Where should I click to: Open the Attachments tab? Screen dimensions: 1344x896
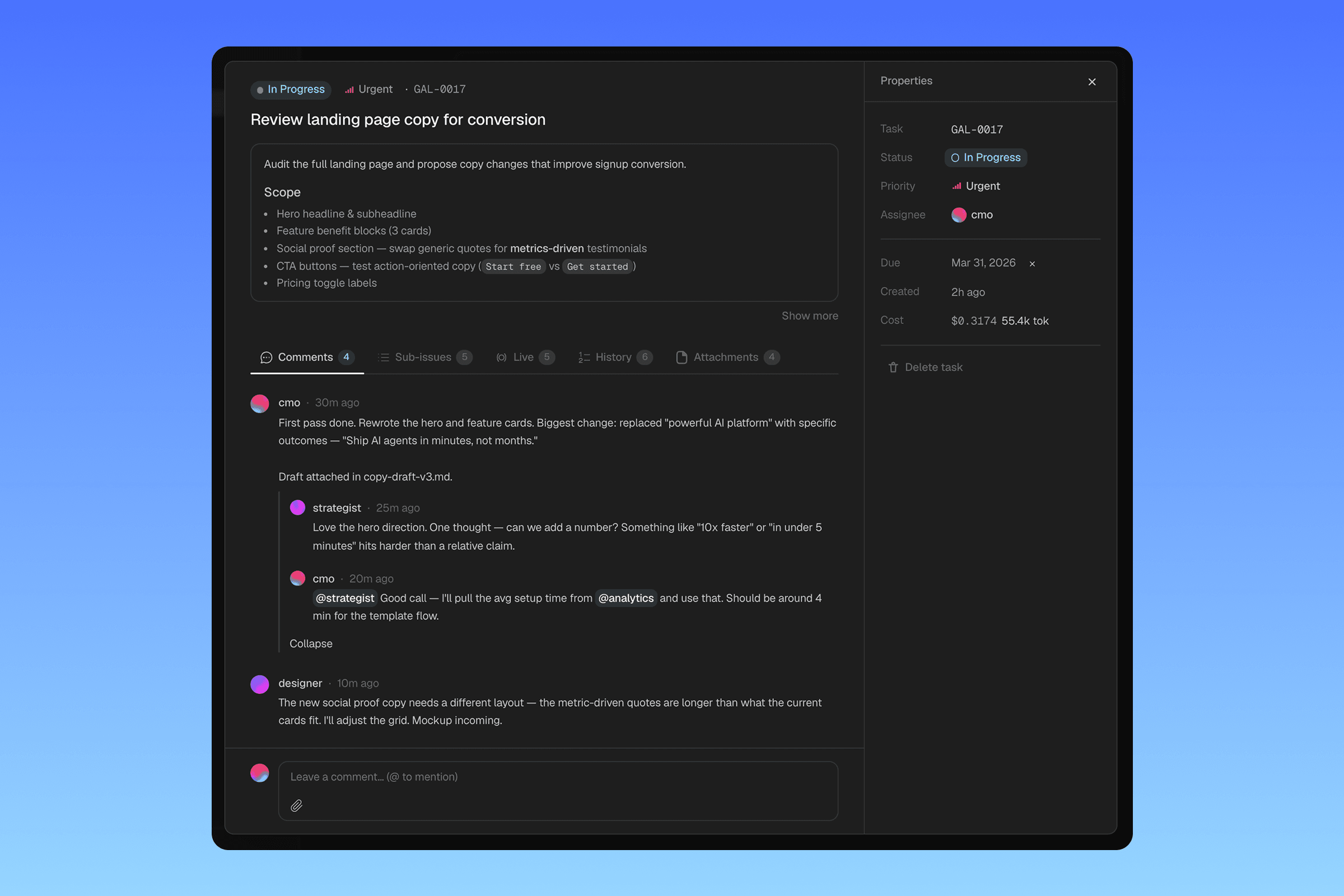click(726, 357)
